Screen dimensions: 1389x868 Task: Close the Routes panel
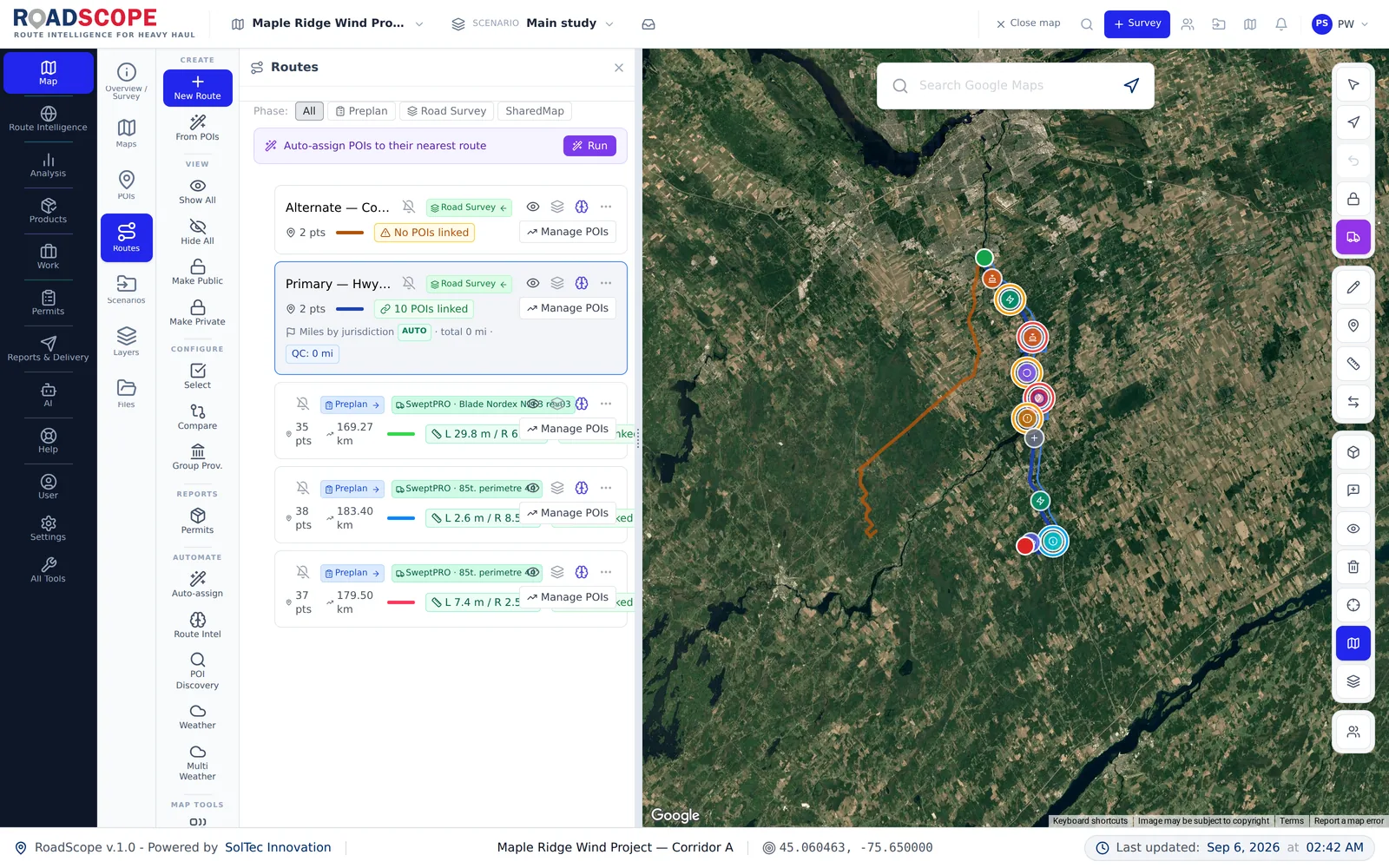coord(619,68)
